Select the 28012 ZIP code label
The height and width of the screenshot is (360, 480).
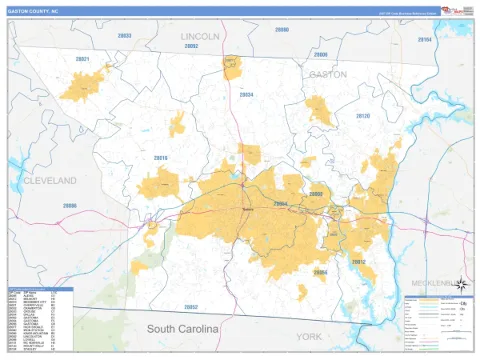point(359,262)
